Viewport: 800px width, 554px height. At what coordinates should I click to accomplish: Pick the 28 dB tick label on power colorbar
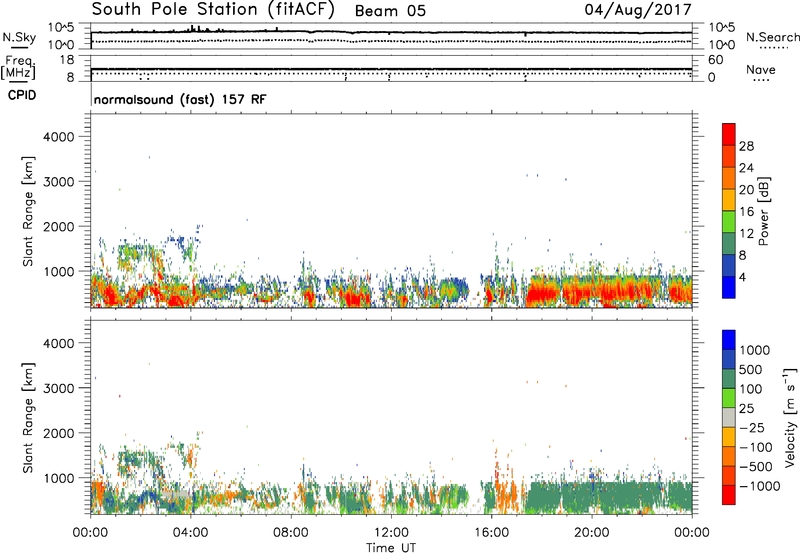[x=746, y=146]
